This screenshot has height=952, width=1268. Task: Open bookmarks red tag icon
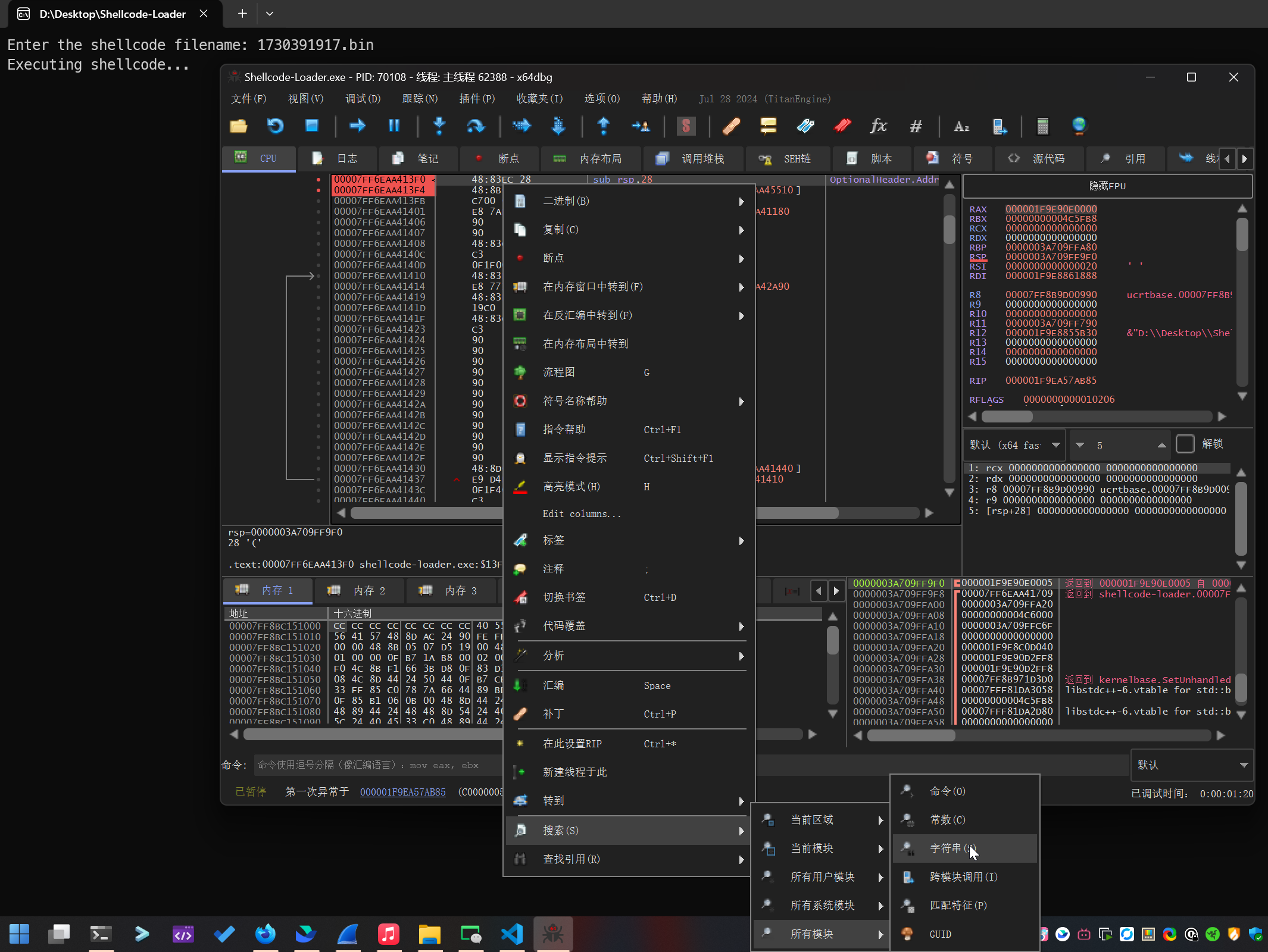[842, 126]
